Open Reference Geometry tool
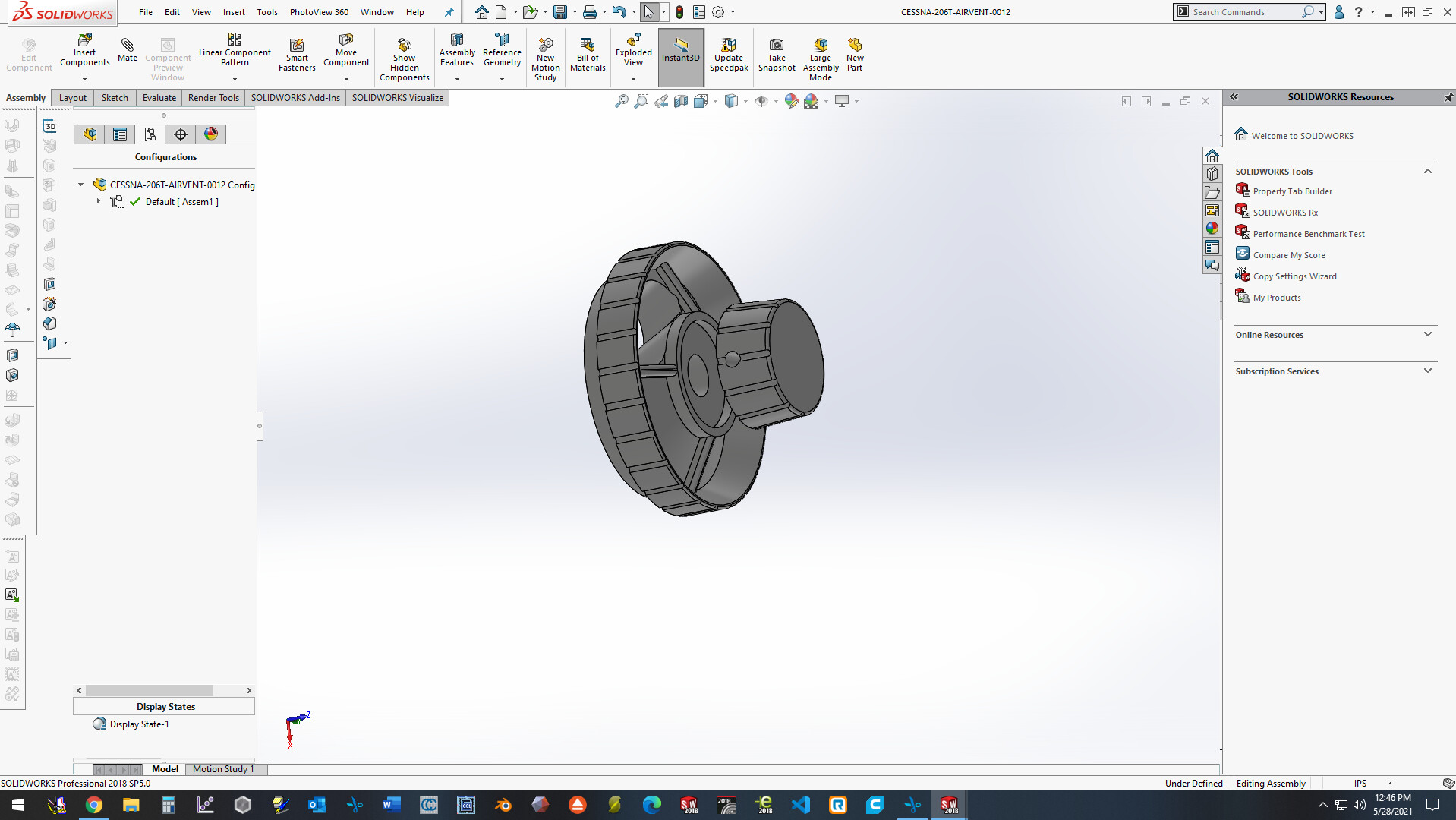Image resolution: width=1456 pixels, height=820 pixels. pos(502,51)
